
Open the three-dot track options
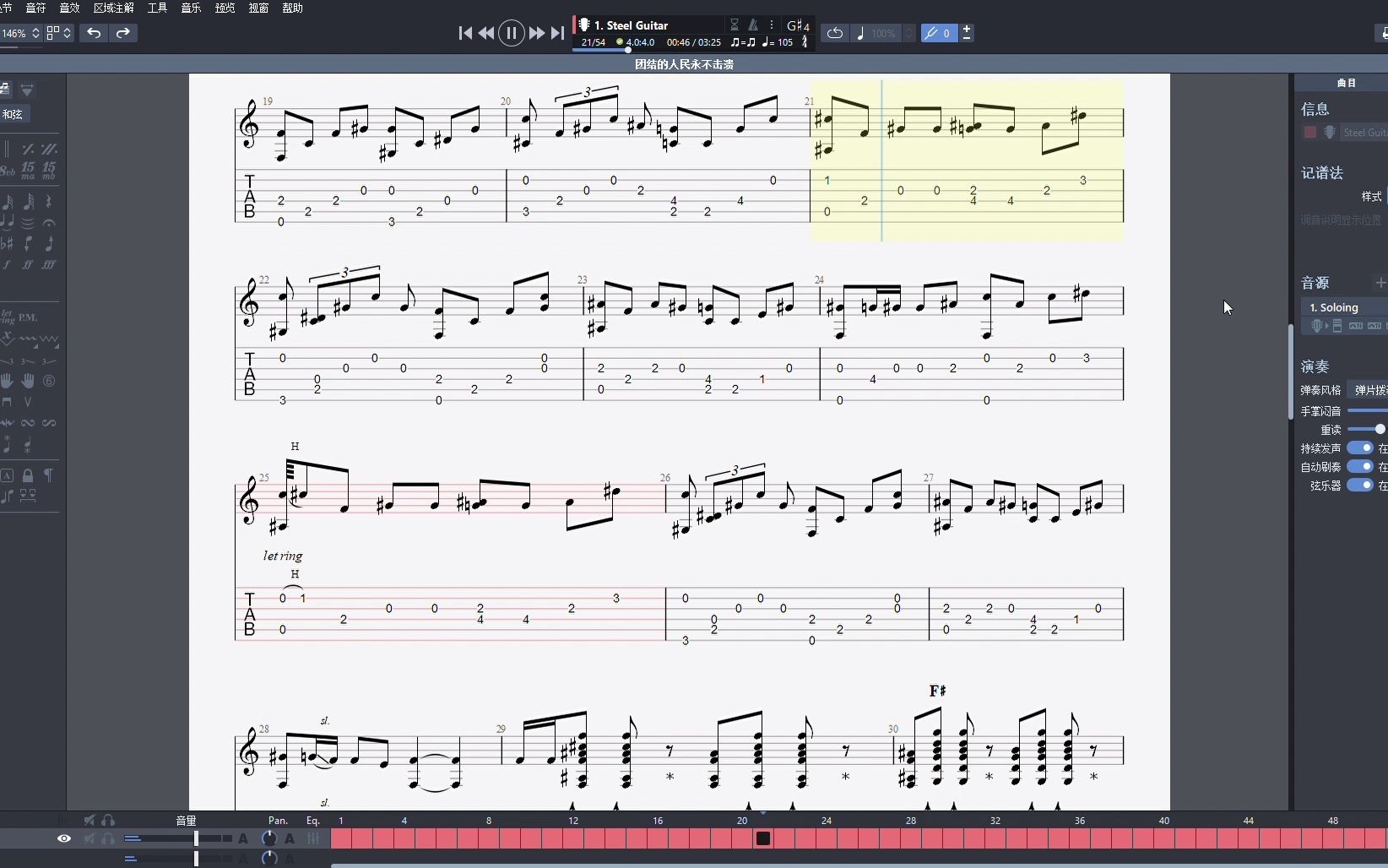pyautogui.click(x=772, y=25)
